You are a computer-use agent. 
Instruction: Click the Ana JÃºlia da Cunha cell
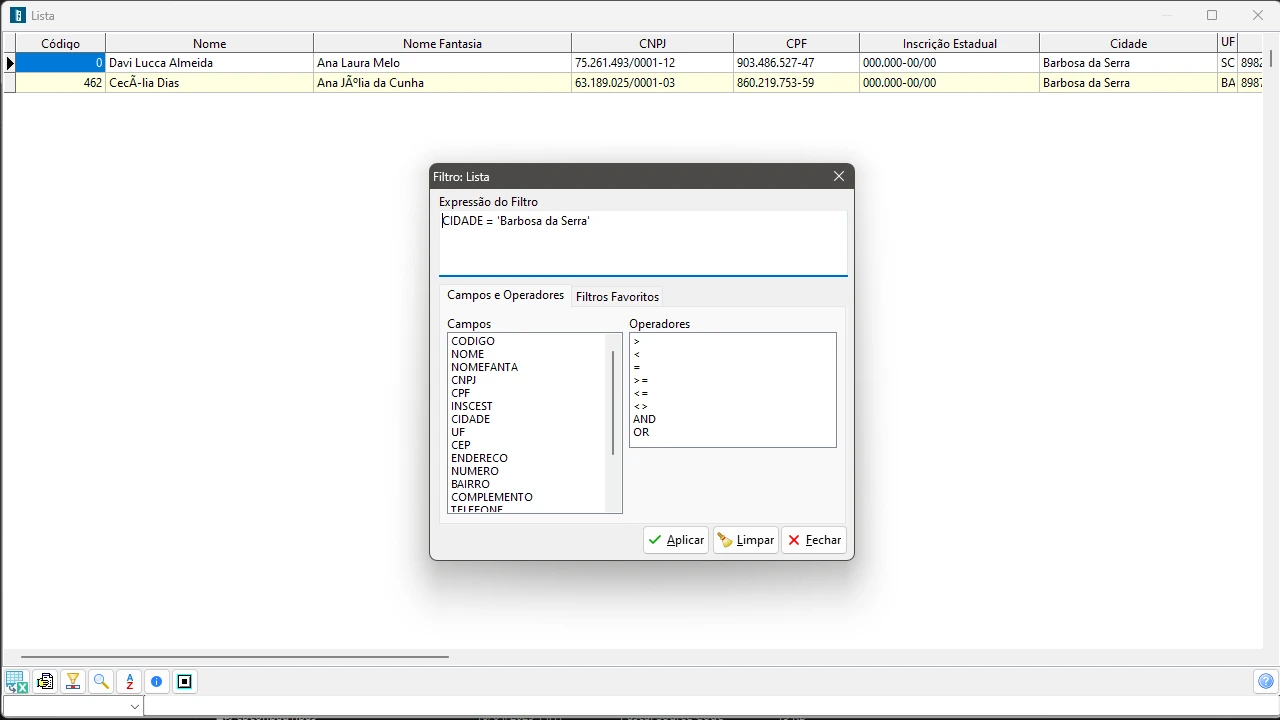[442, 83]
